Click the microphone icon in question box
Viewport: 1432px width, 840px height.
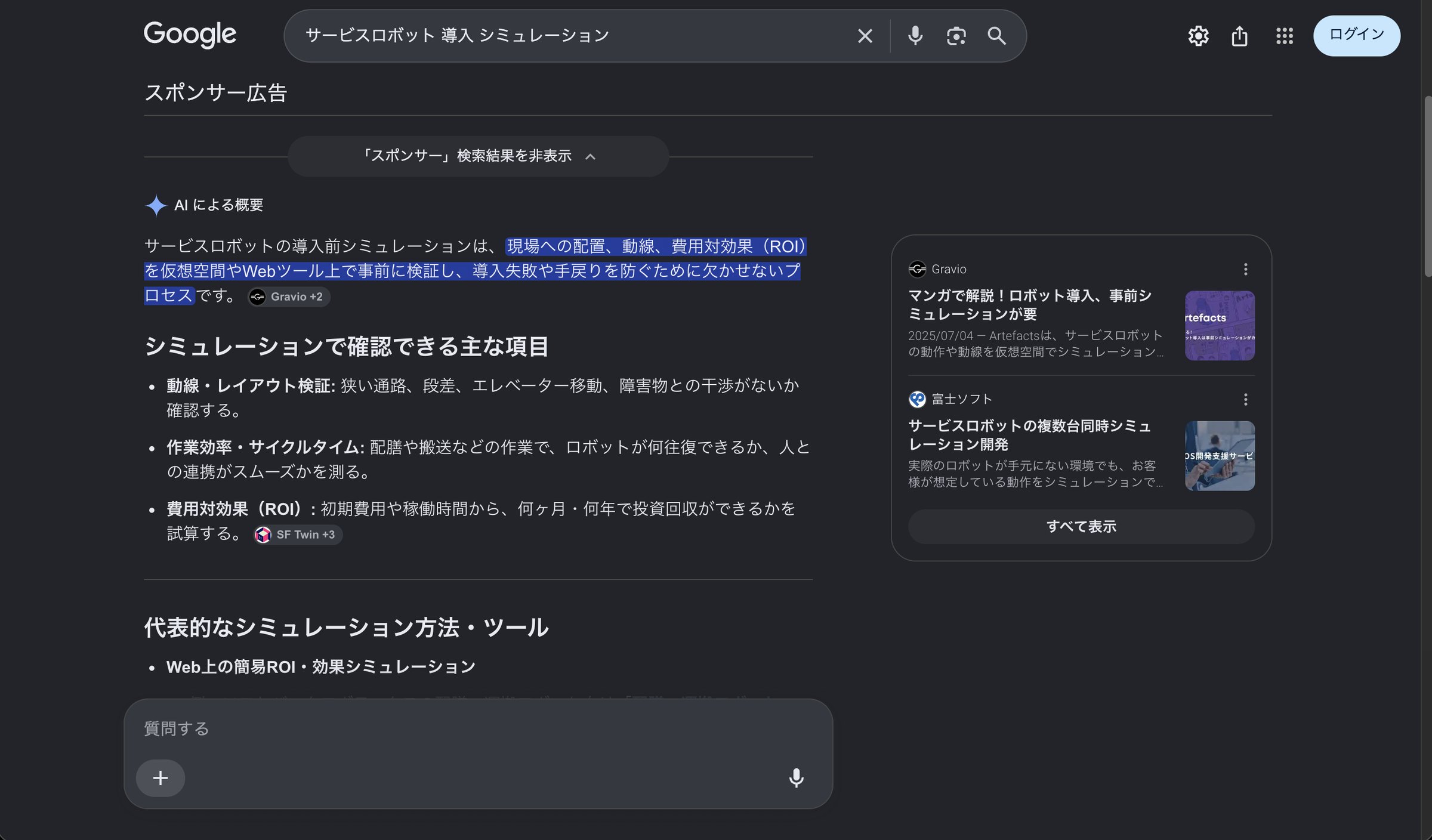tap(796, 778)
